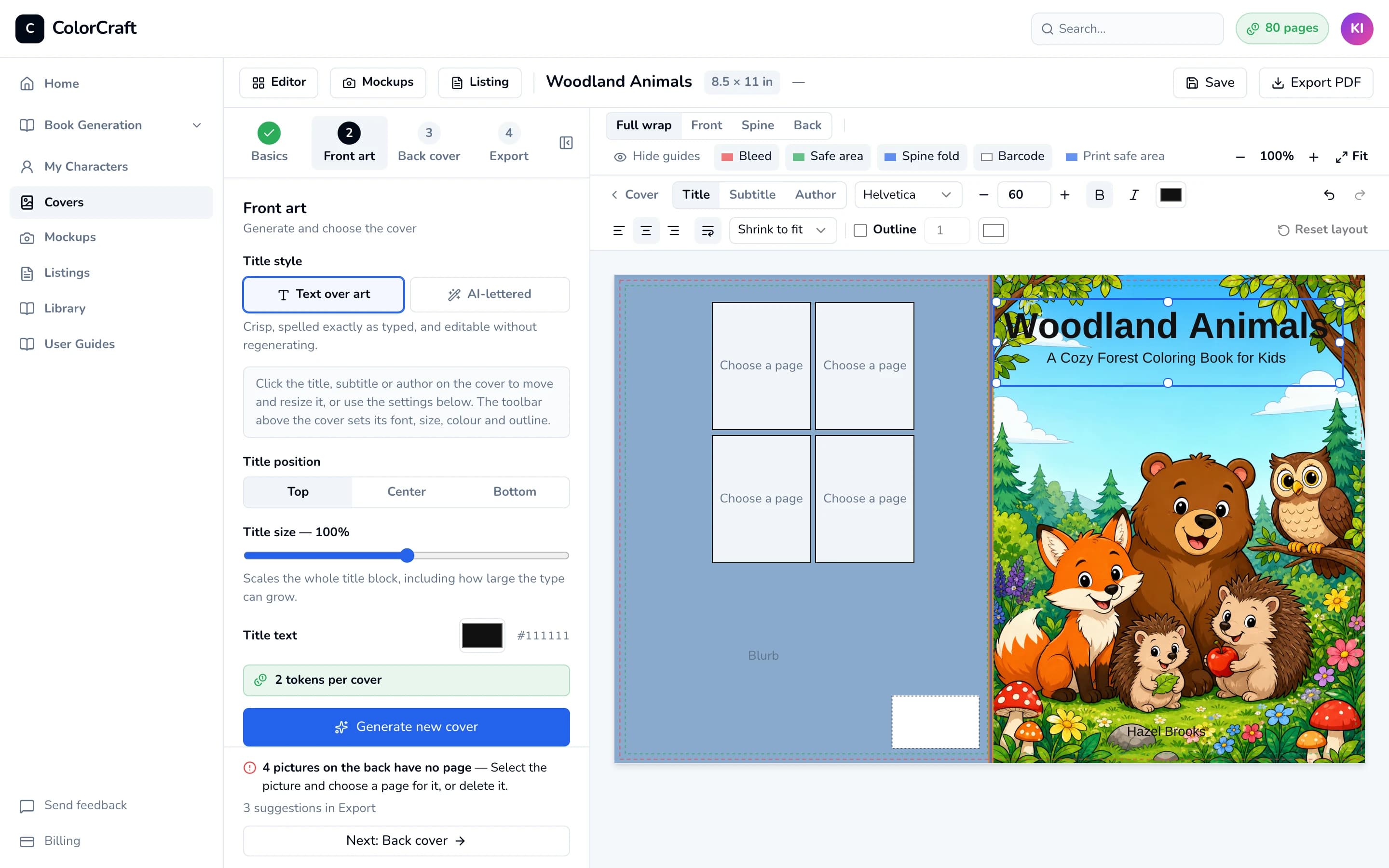The image size is (1389, 868).
Task: Switch to the Spine view tab
Action: click(757, 126)
